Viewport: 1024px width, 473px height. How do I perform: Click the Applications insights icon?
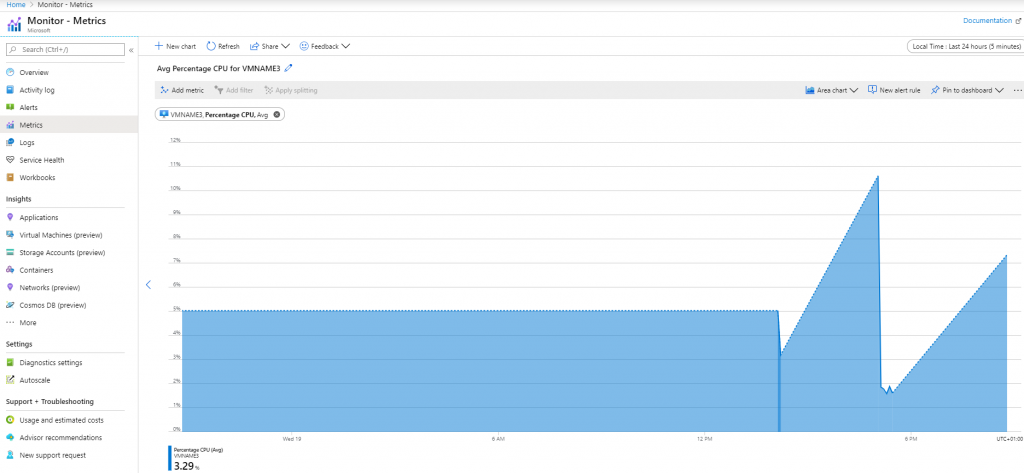(x=10, y=218)
